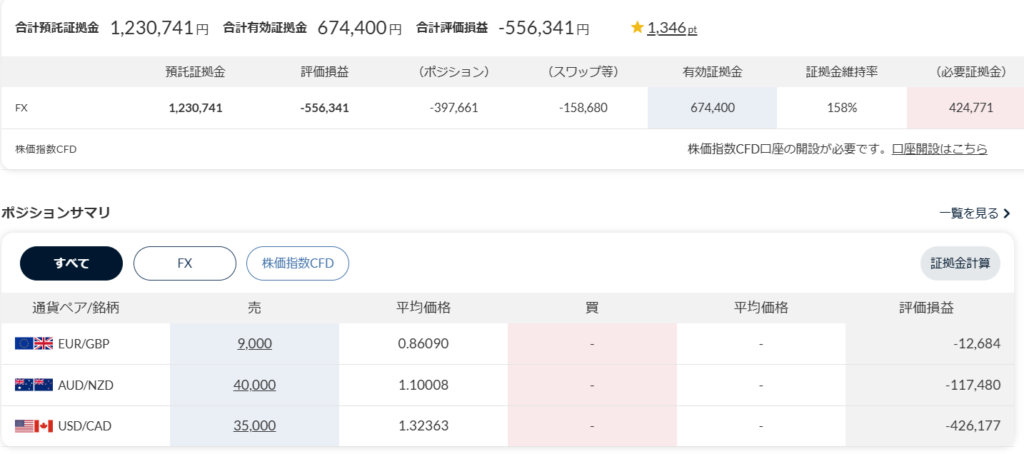Click the EUR/GBP flag icon

(34, 343)
